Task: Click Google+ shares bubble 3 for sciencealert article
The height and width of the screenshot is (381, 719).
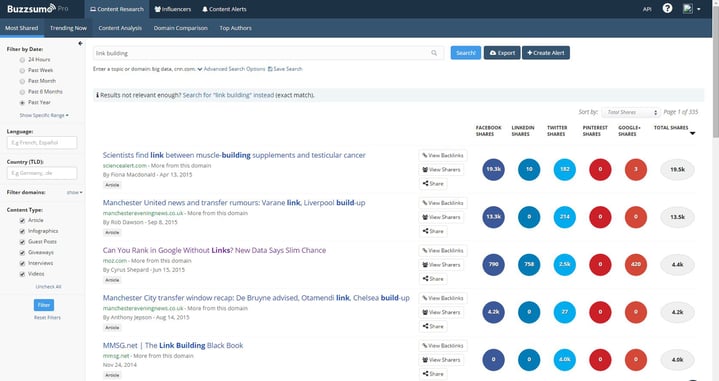Action: 636,169
